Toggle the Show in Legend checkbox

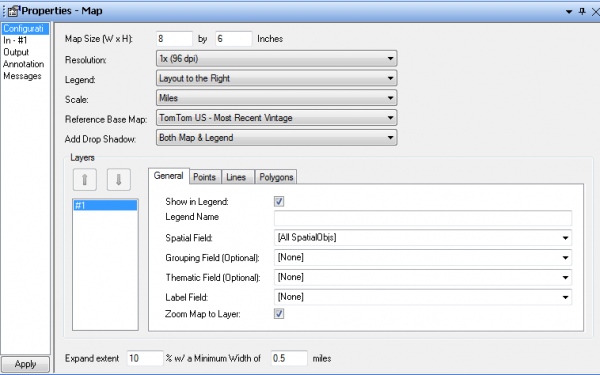(279, 201)
